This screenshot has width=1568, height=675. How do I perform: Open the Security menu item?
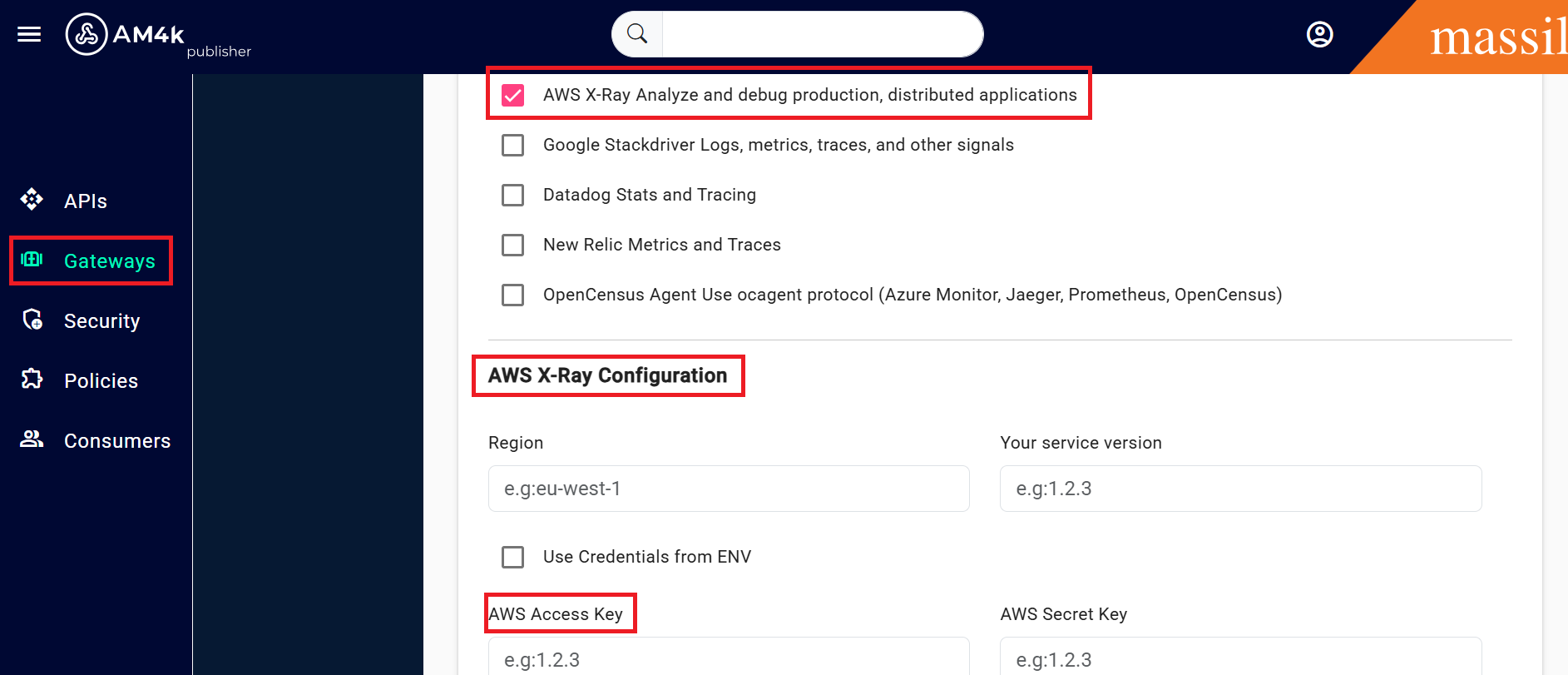pos(101,321)
